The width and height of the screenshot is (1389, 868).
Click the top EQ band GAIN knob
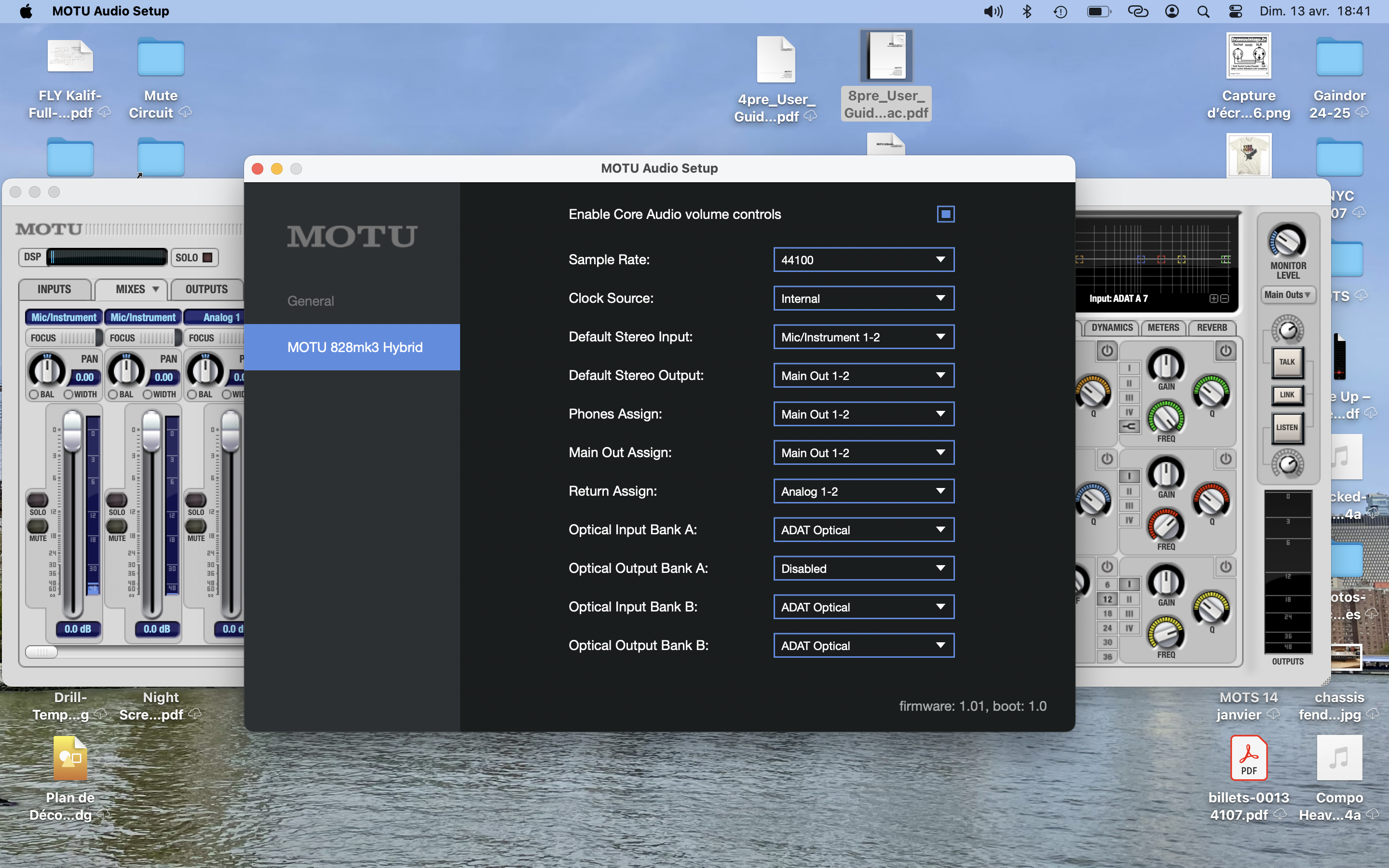(1166, 365)
